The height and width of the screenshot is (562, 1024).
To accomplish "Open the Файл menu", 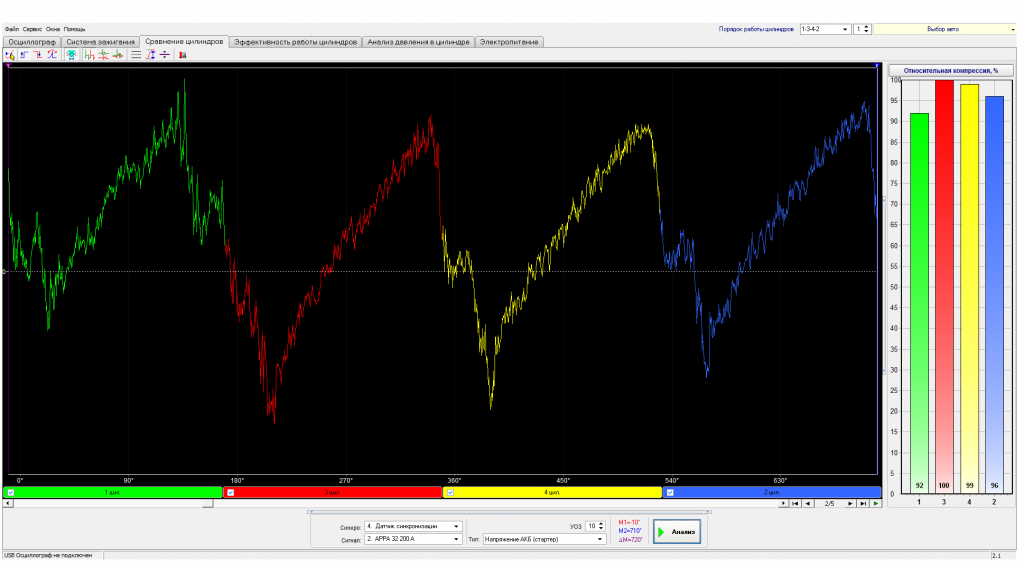I will tap(12, 29).
